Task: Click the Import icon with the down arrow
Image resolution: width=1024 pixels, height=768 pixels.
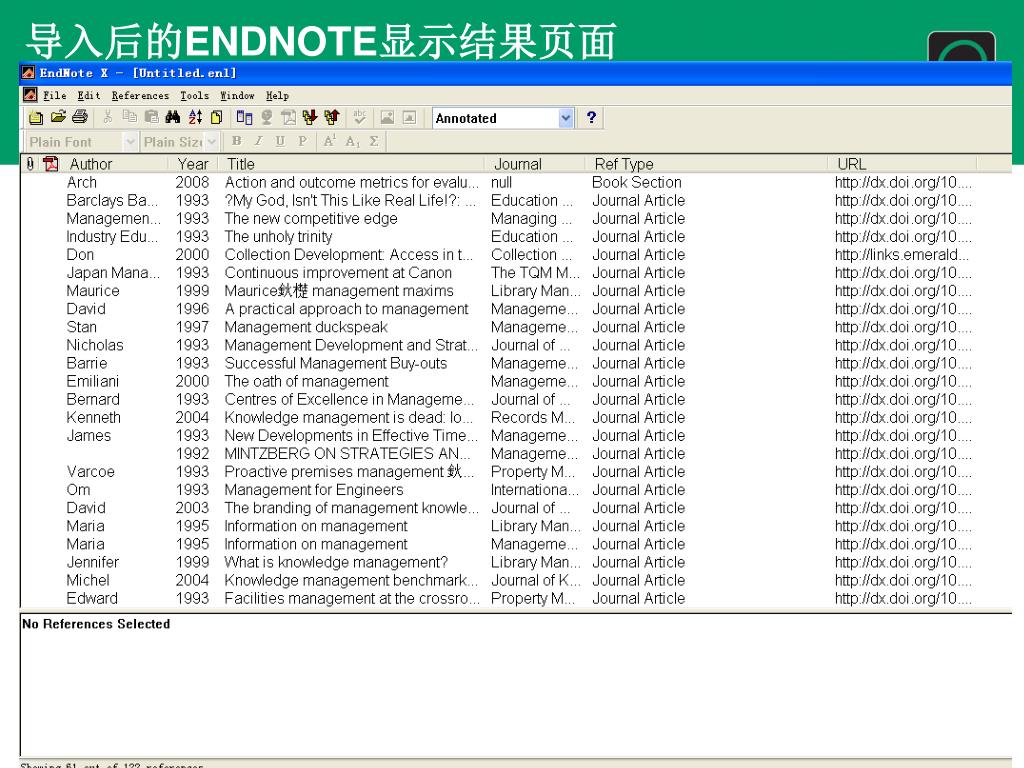Action: [310, 118]
